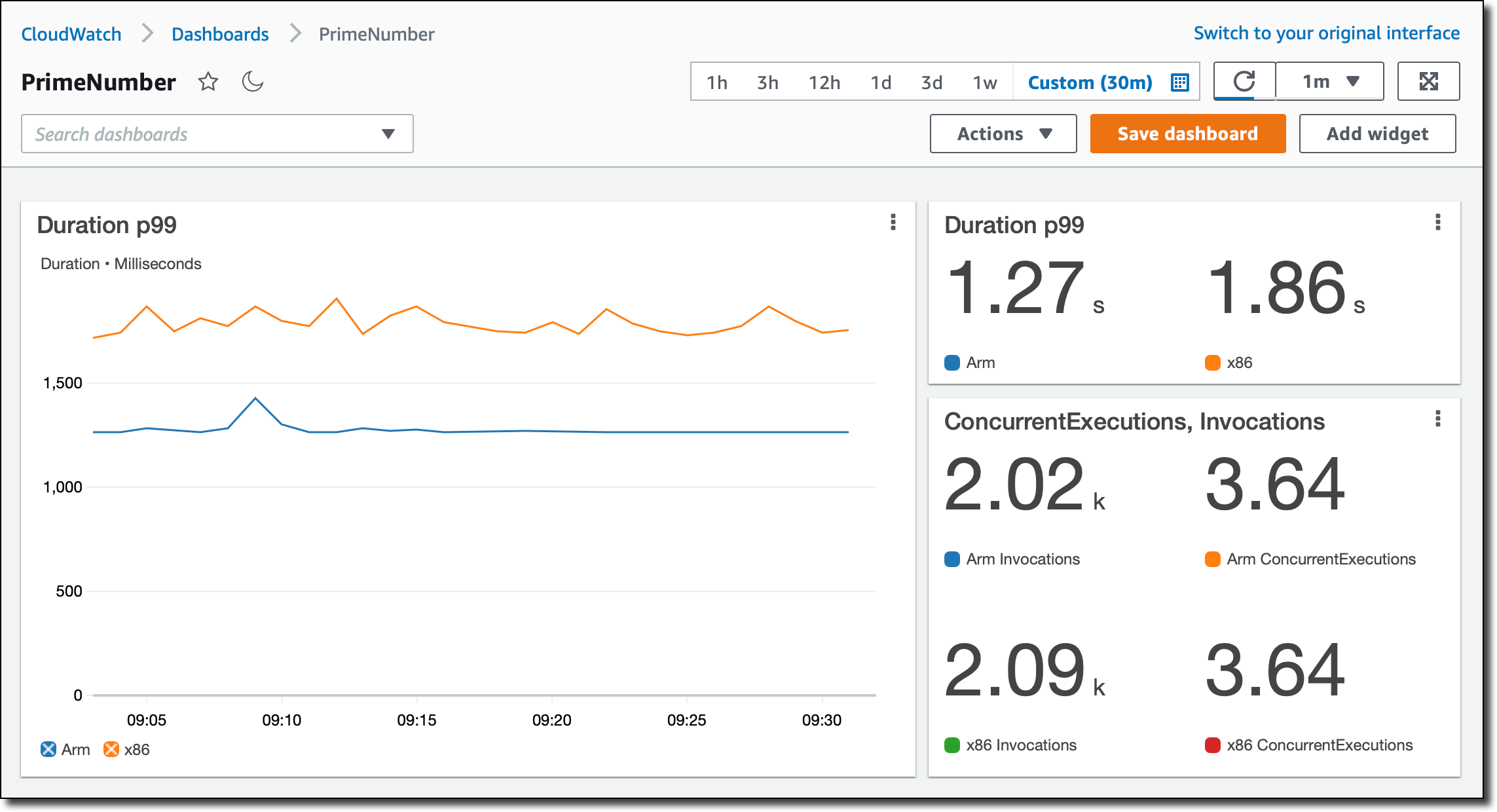Open options menu of Duration p99 line chart
Viewport: 1497px width, 812px height.
(x=893, y=223)
